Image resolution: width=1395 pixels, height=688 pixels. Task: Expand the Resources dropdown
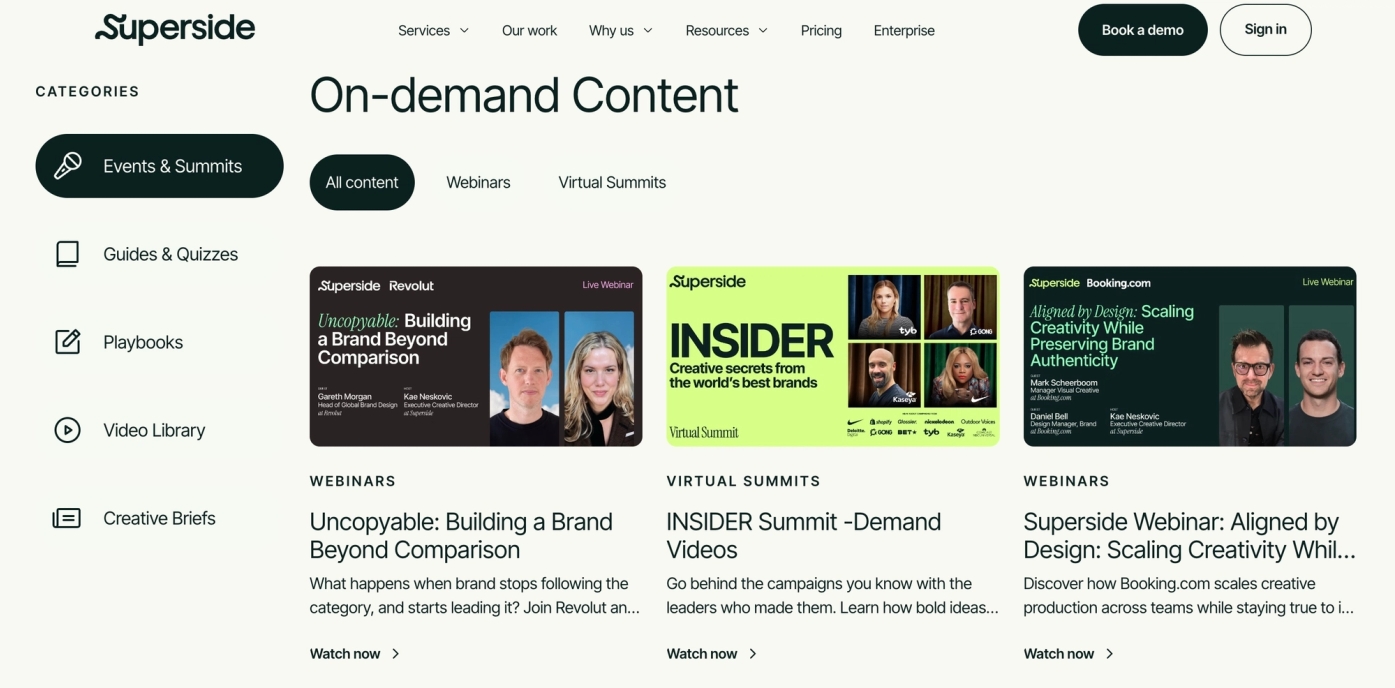coord(727,30)
